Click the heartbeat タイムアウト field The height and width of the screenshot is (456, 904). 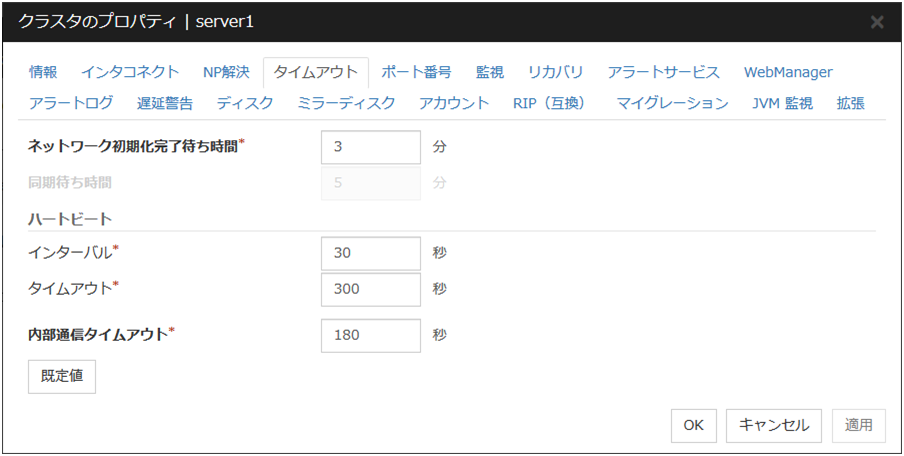point(371,289)
